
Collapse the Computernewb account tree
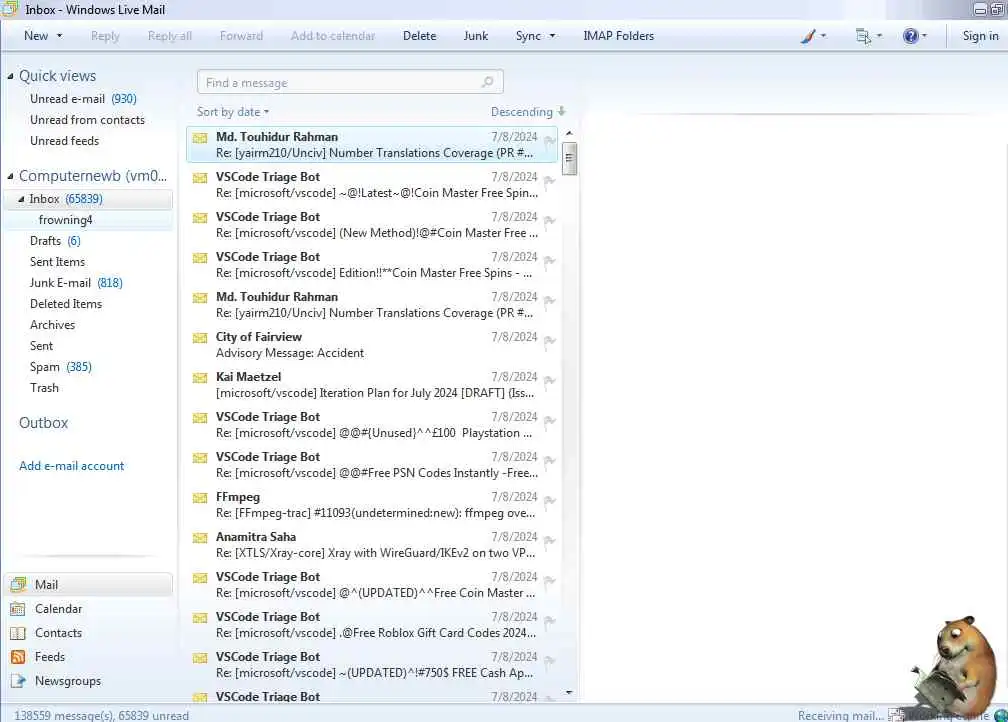click(x=10, y=176)
